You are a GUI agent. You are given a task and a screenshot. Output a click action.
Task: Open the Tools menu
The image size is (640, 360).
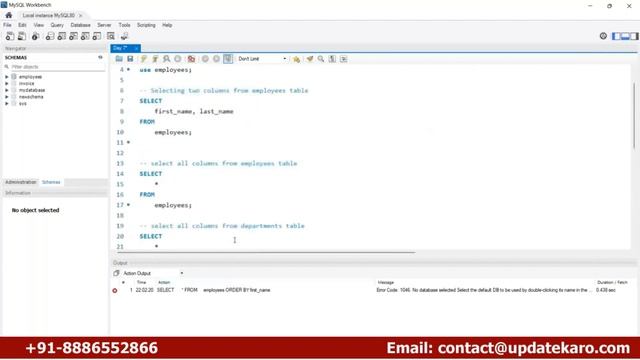tap(124, 25)
